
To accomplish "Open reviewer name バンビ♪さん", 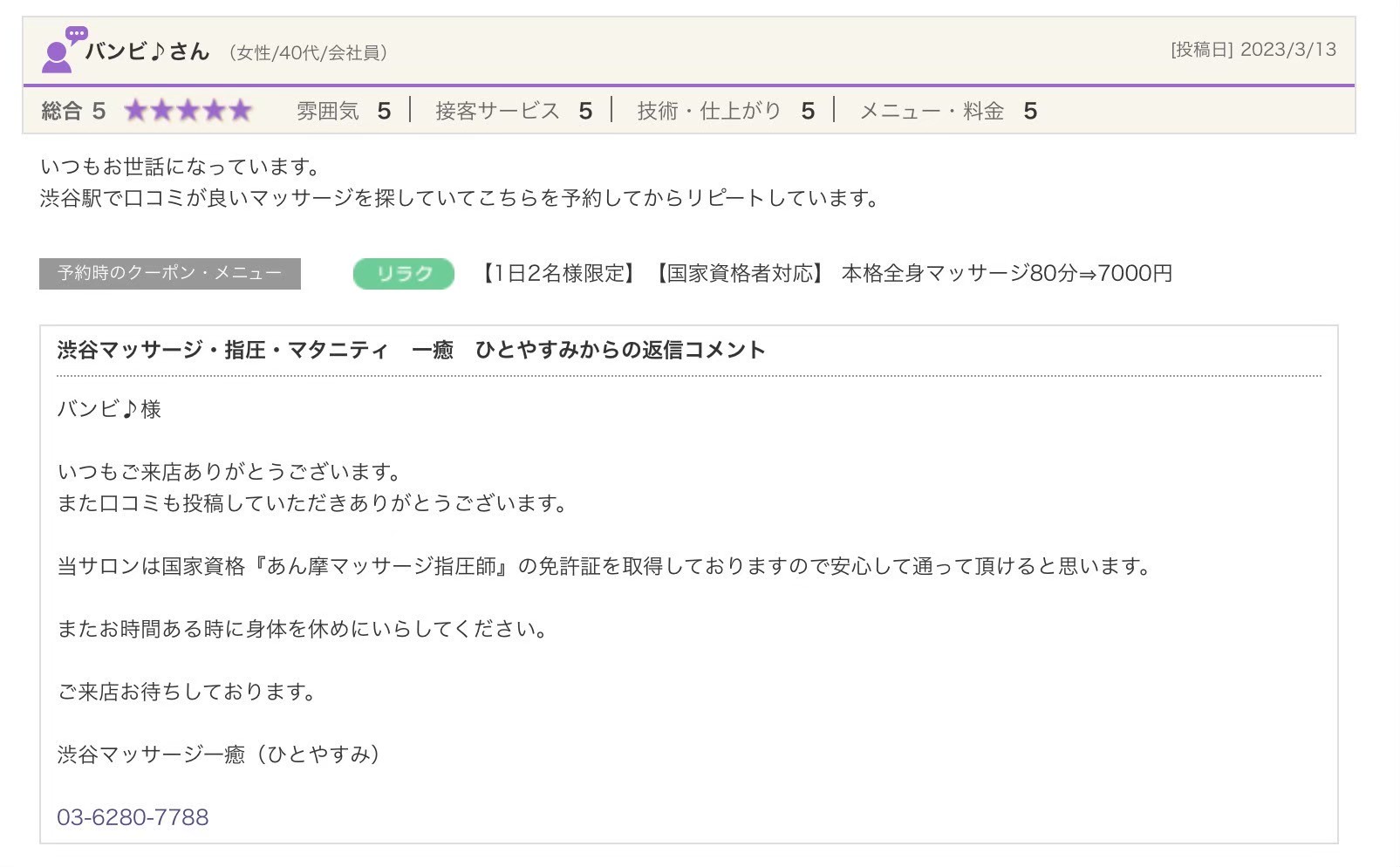I will point(147,51).
